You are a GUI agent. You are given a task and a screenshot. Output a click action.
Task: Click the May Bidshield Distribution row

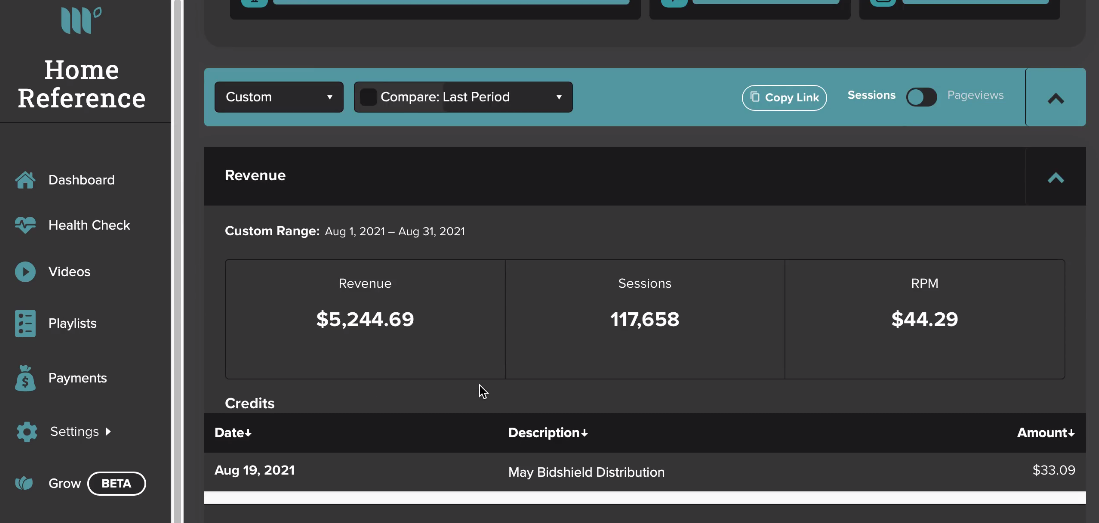645,472
